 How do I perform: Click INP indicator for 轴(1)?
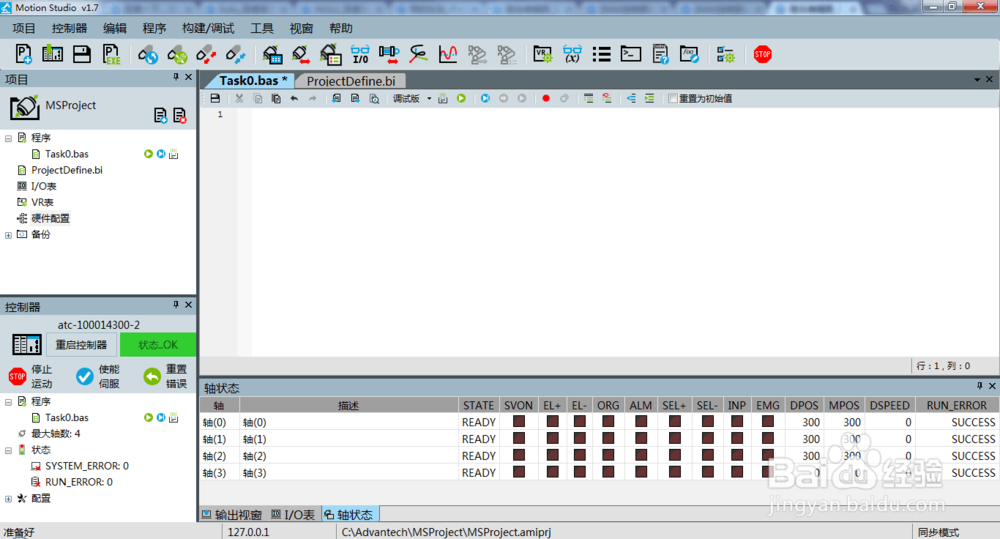tap(737, 439)
